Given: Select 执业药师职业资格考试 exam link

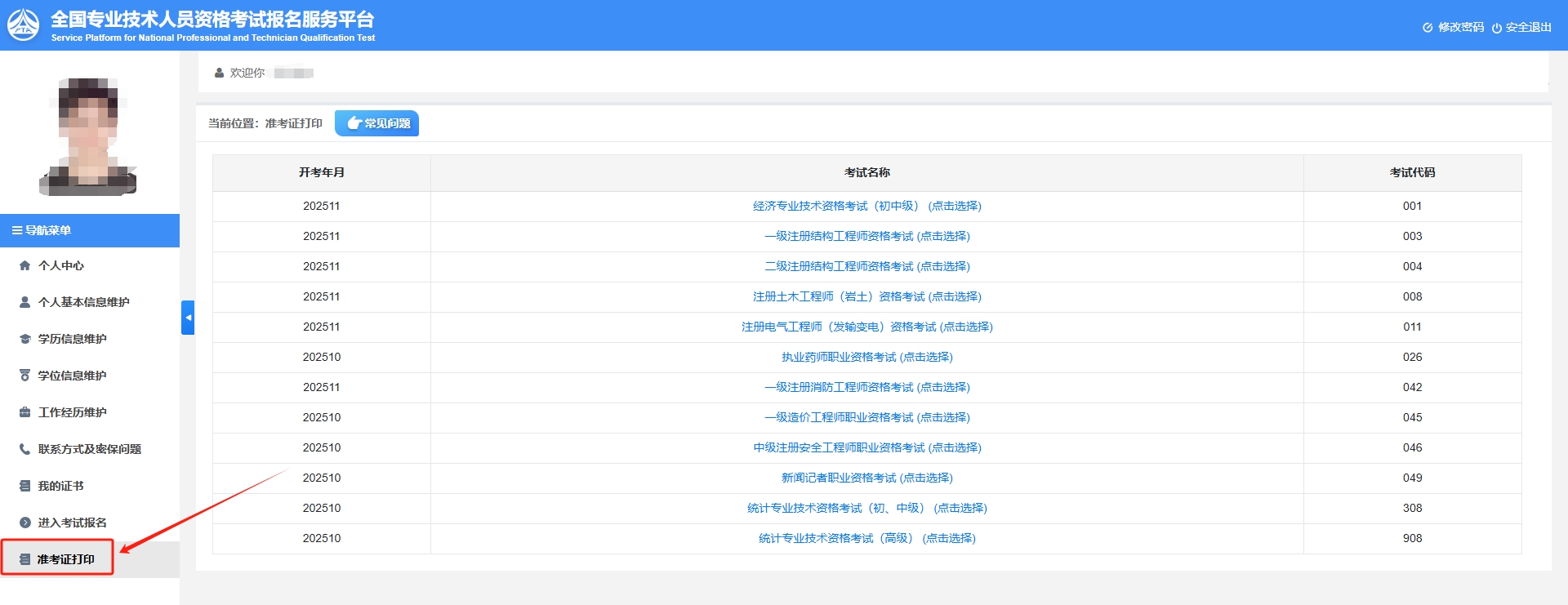Looking at the screenshot, I should [866, 357].
